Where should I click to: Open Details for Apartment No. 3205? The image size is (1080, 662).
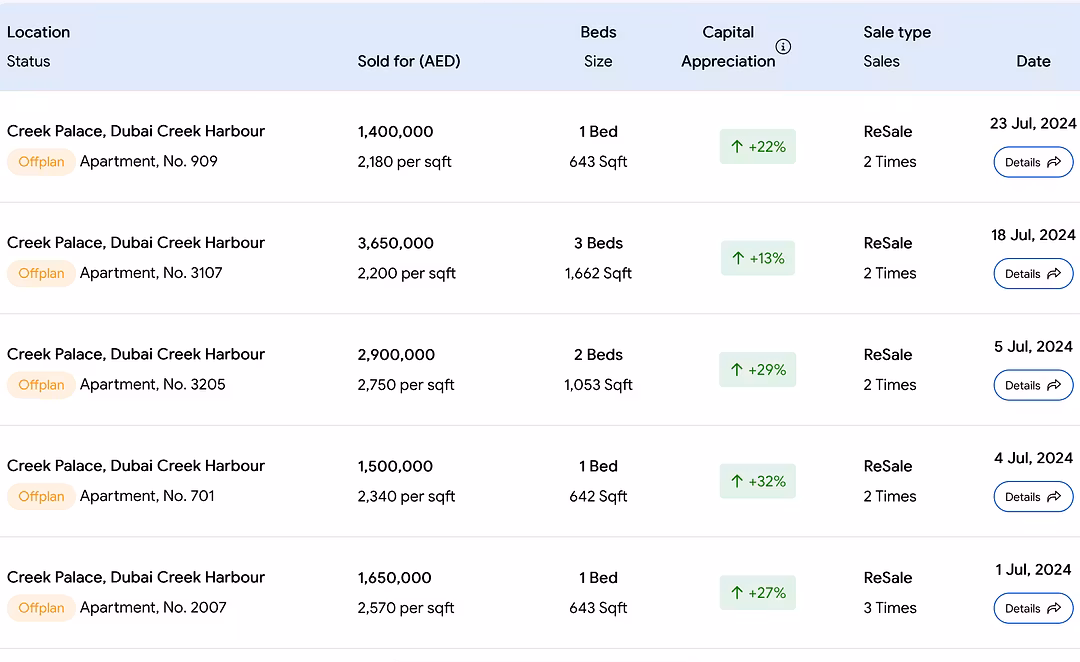pos(1033,385)
